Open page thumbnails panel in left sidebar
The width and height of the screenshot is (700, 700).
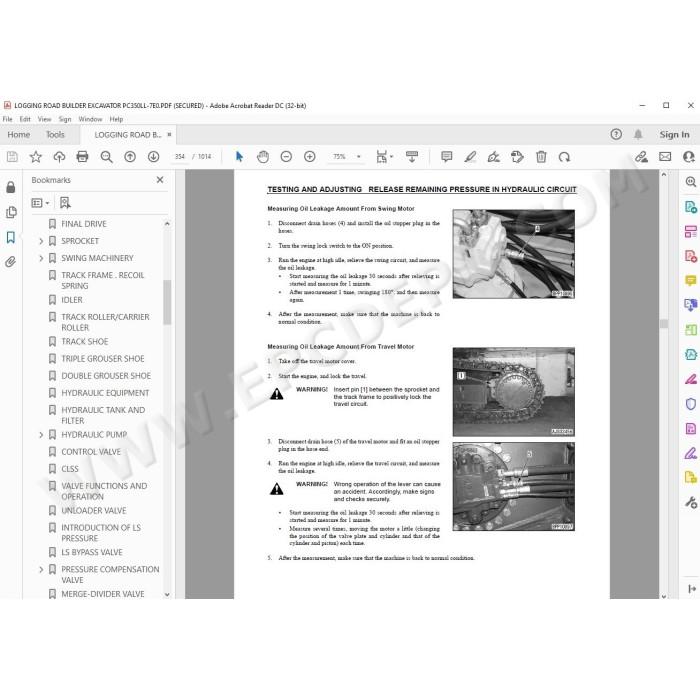tap(11, 212)
